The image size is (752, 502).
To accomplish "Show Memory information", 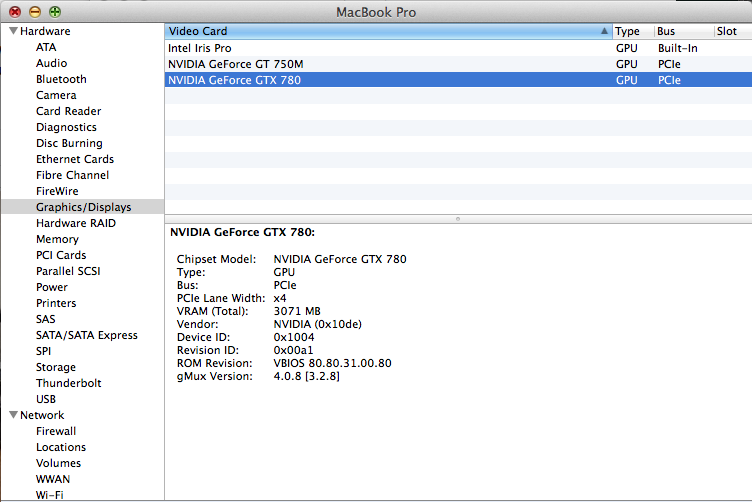I will [57, 239].
